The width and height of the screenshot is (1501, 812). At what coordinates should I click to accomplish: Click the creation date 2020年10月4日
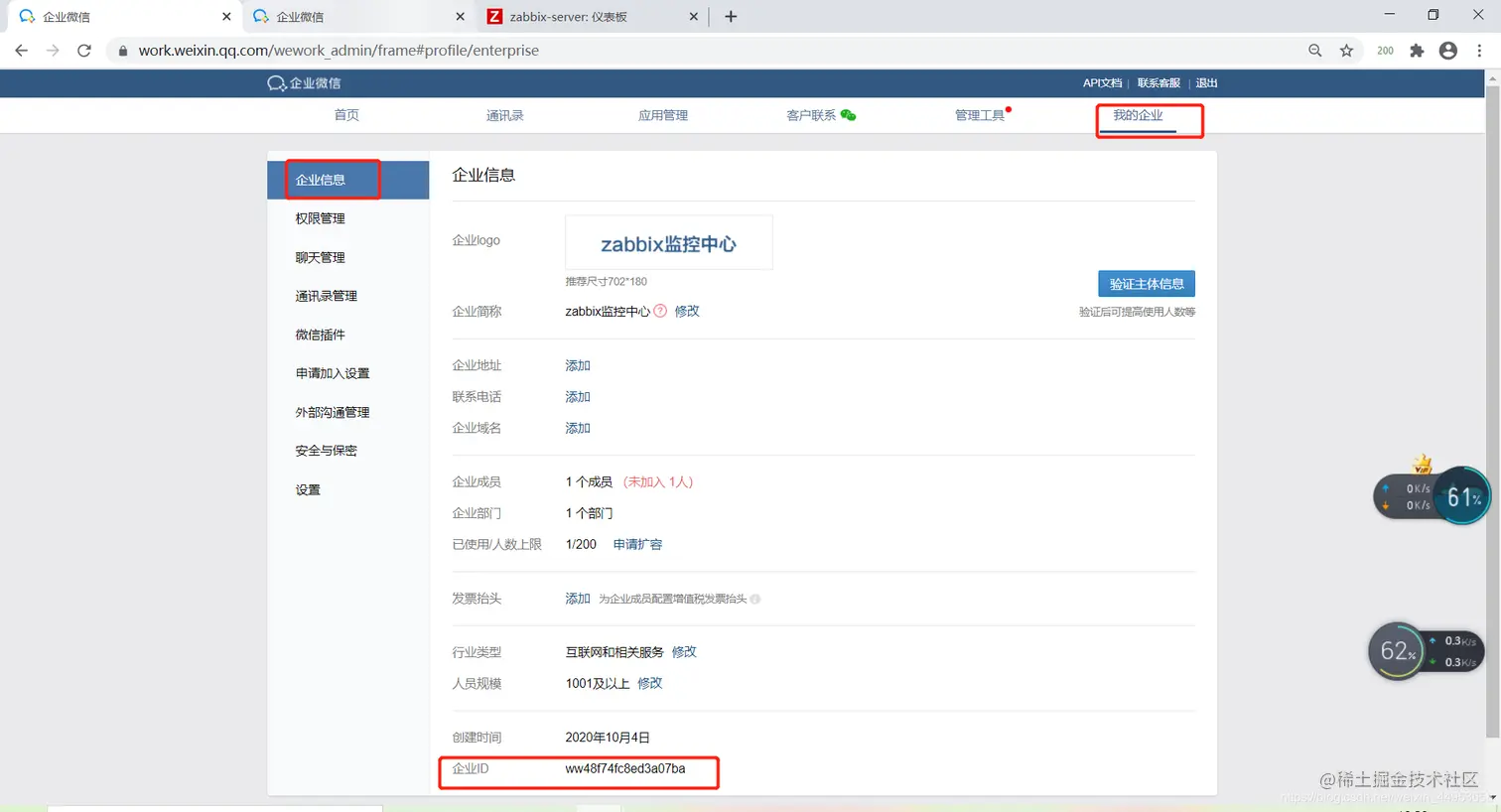(608, 738)
